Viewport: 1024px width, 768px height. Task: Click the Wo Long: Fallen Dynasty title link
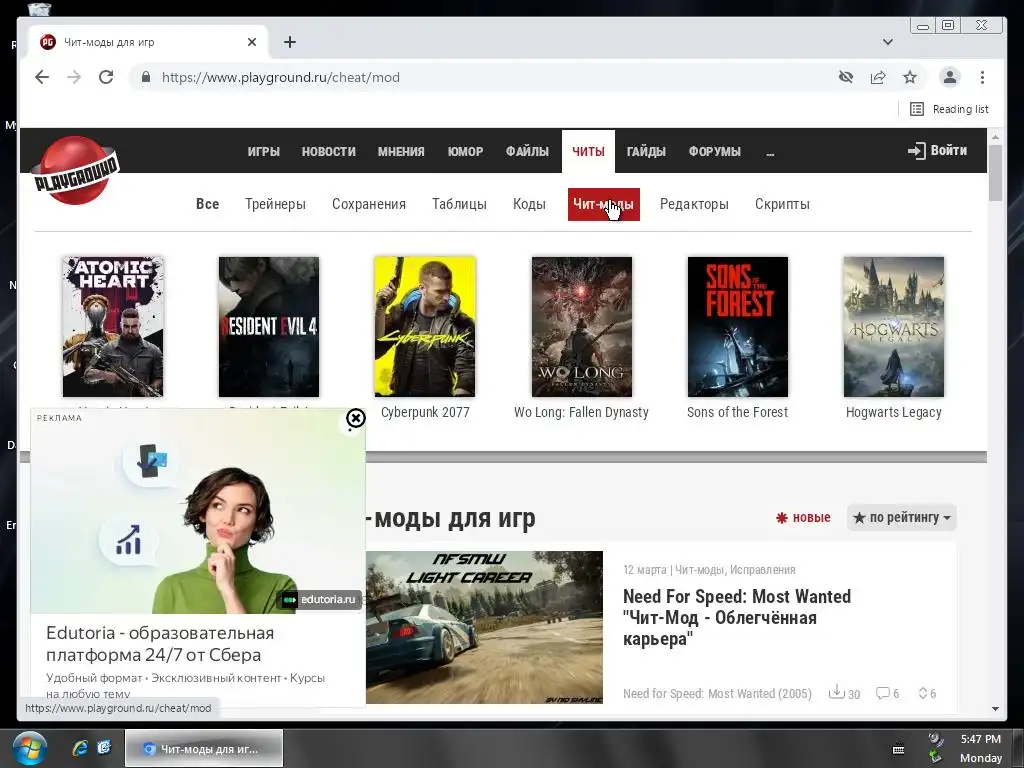click(581, 412)
